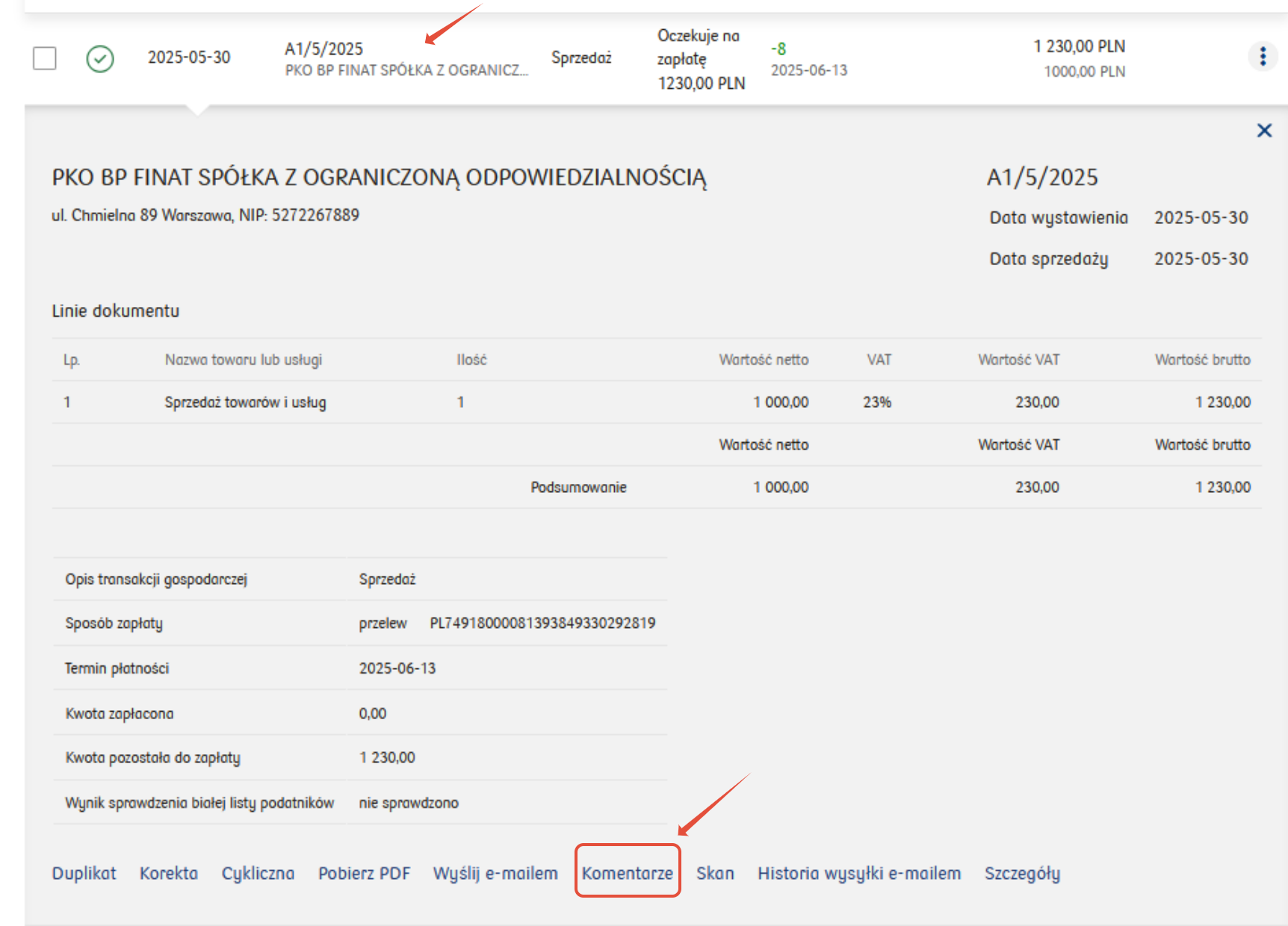Download invoice via Pobierz PDF
1288x926 pixels.
click(365, 873)
